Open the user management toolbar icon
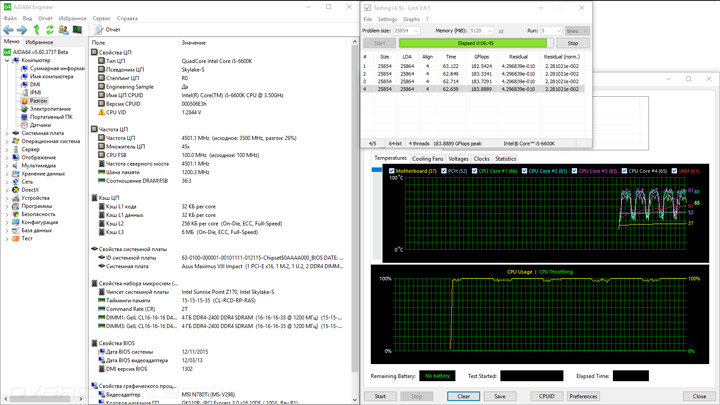 63,30
